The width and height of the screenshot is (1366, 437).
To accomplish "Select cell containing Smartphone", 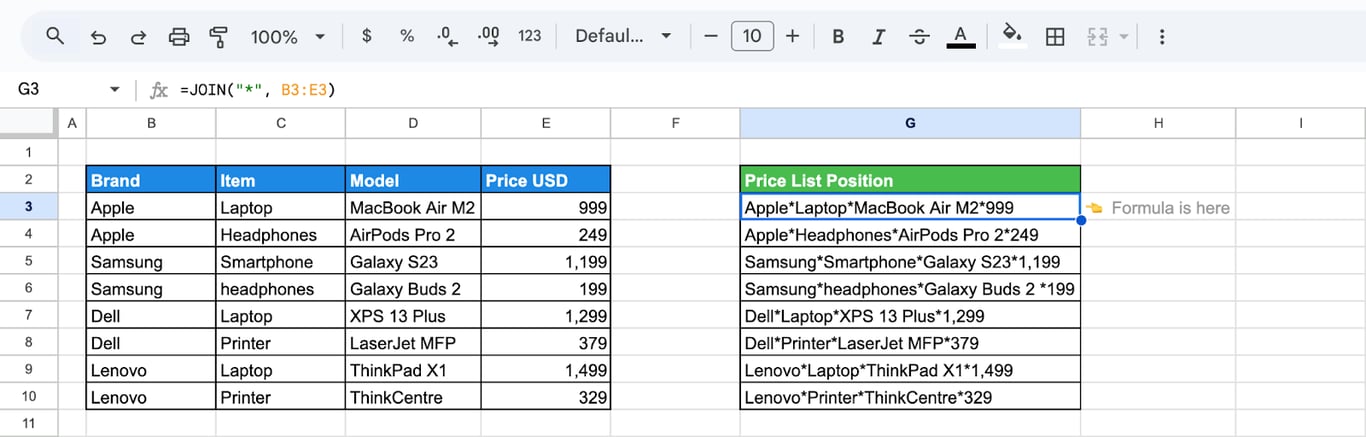I will coord(281,261).
